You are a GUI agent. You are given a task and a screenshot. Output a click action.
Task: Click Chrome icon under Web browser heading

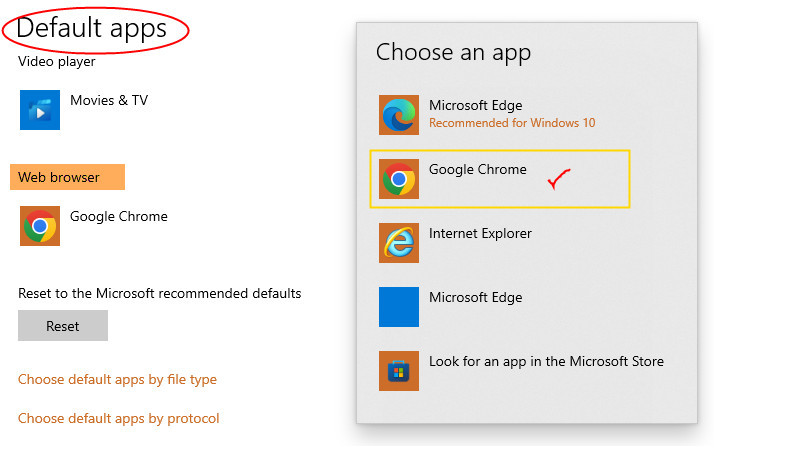(40, 226)
